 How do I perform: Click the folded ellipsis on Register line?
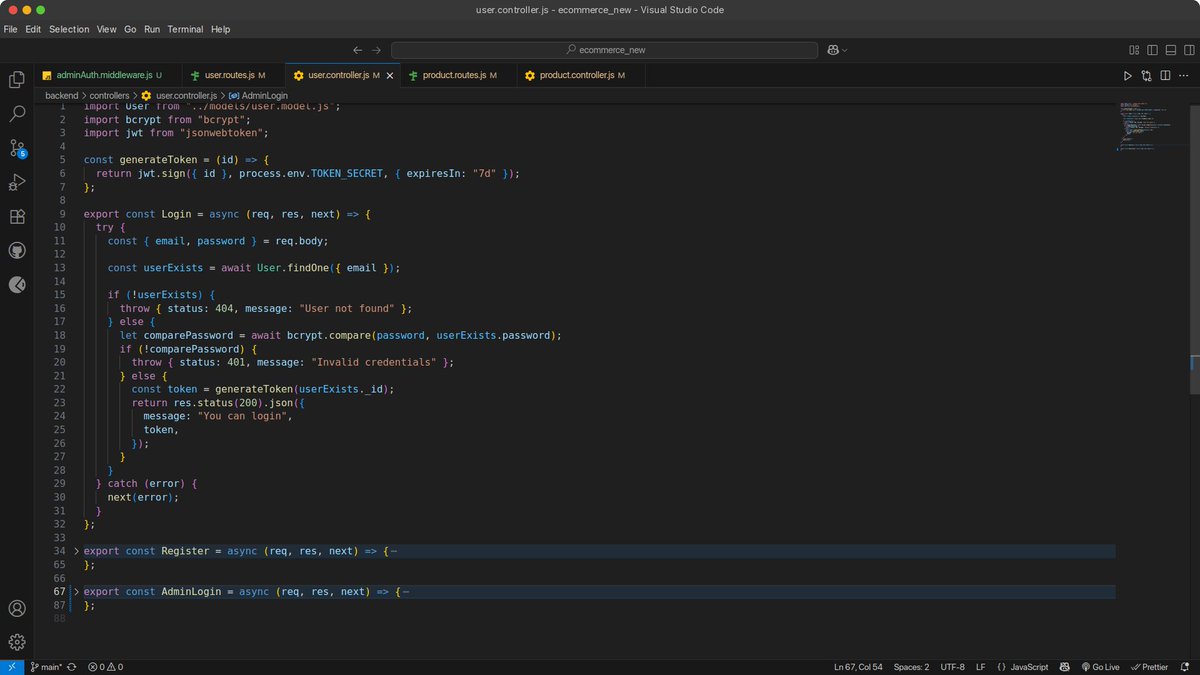pyautogui.click(x=394, y=551)
